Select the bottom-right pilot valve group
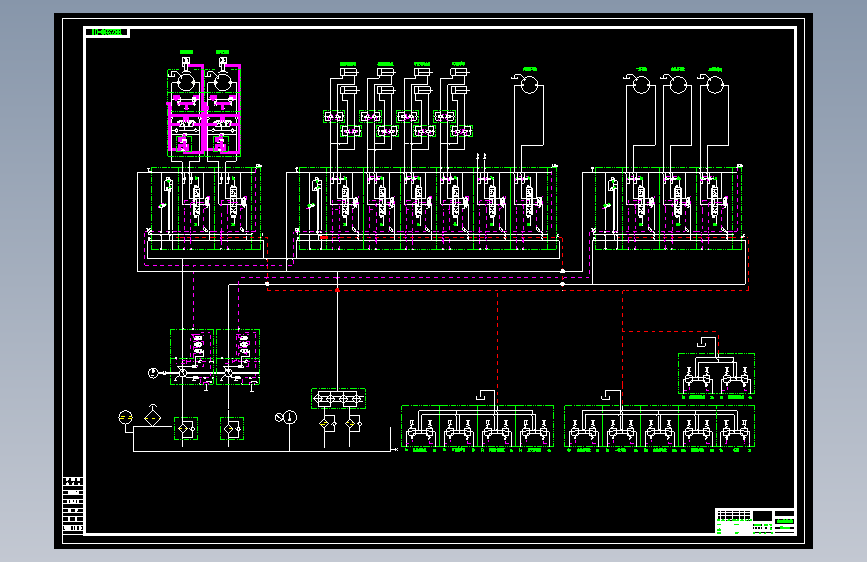 (x=660, y=426)
